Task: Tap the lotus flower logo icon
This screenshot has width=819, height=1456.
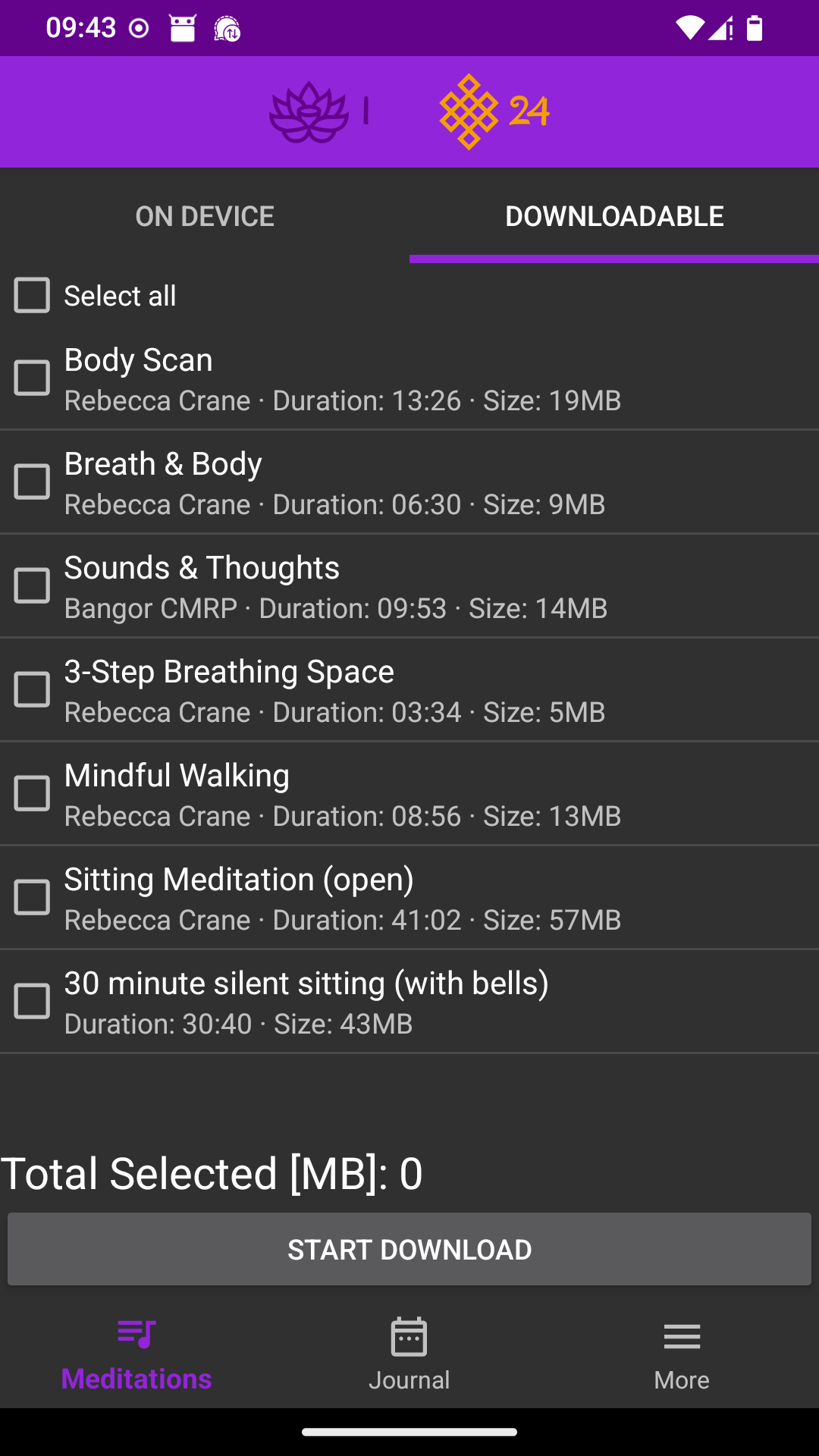Action: tap(309, 111)
